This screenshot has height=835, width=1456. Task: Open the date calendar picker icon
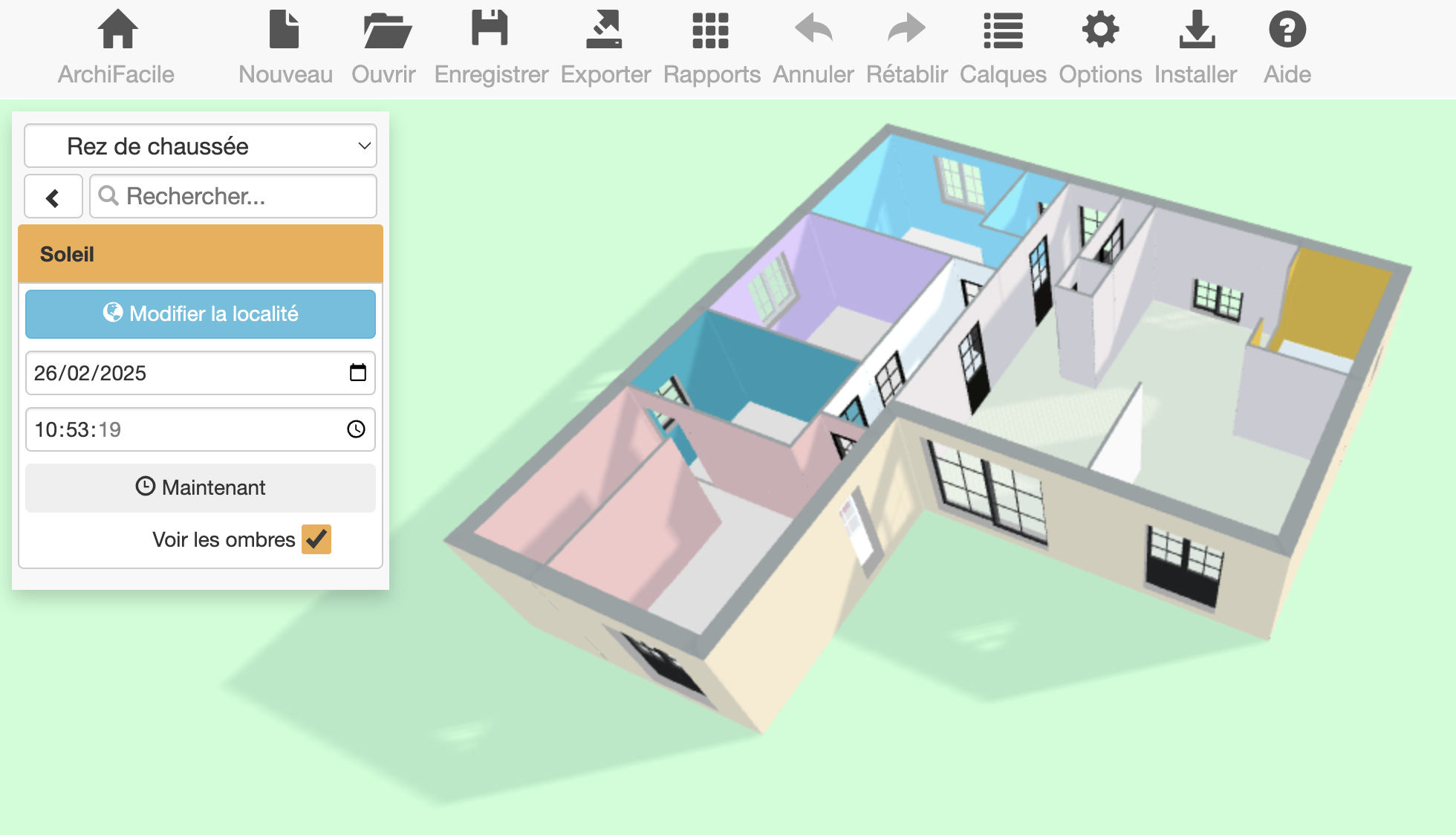coord(357,372)
